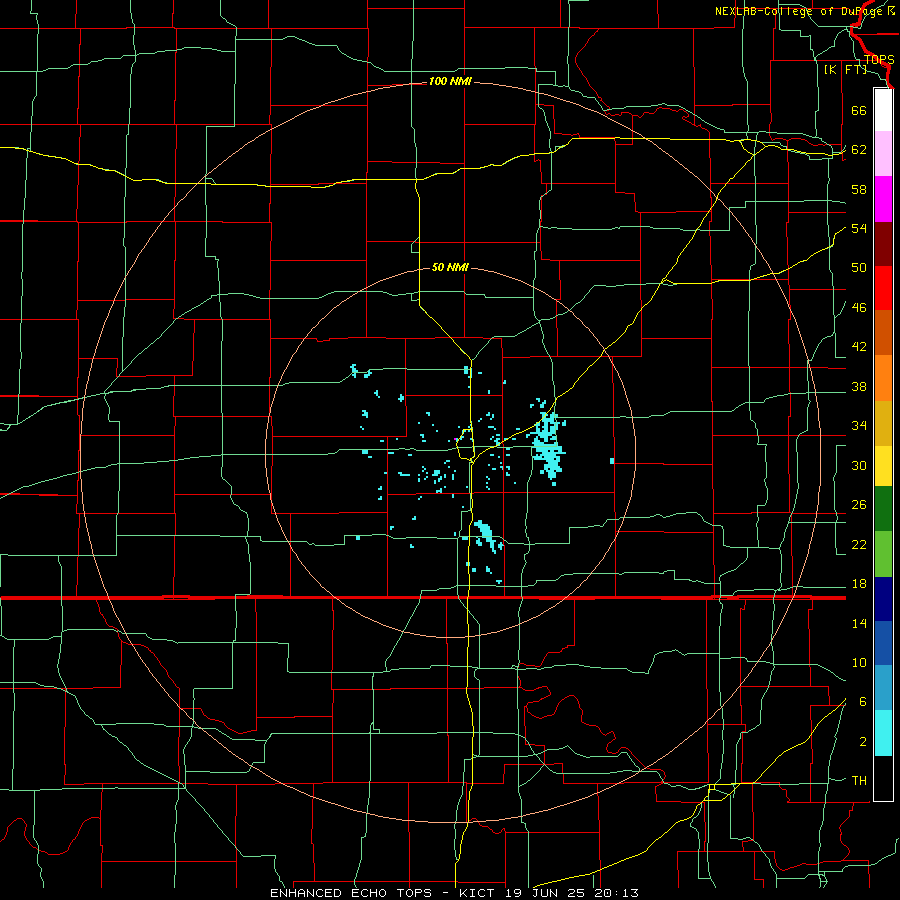Click the '58' legend value
The image size is (900, 900).
pos(859,189)
